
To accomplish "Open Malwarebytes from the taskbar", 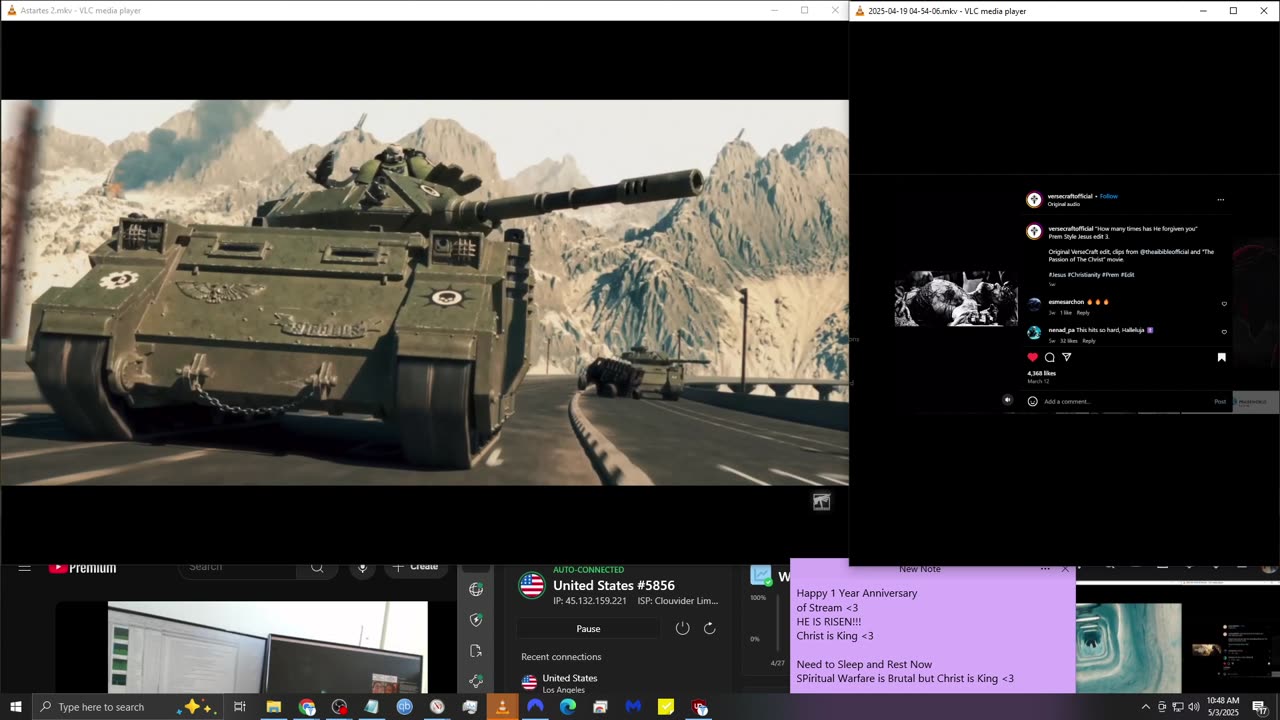I will (633, 707).
